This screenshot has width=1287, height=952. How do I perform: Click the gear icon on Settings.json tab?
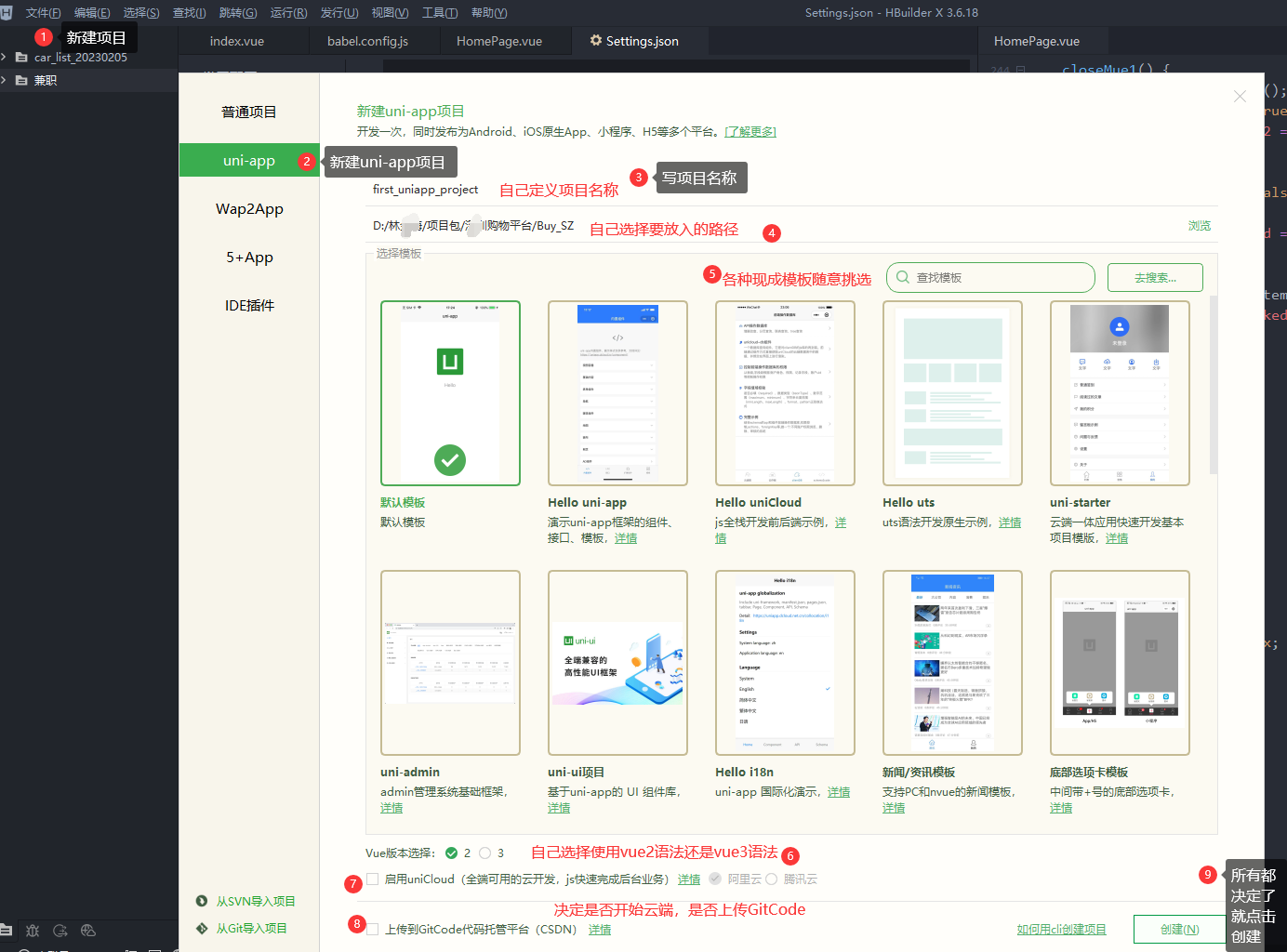coord(596,41)
